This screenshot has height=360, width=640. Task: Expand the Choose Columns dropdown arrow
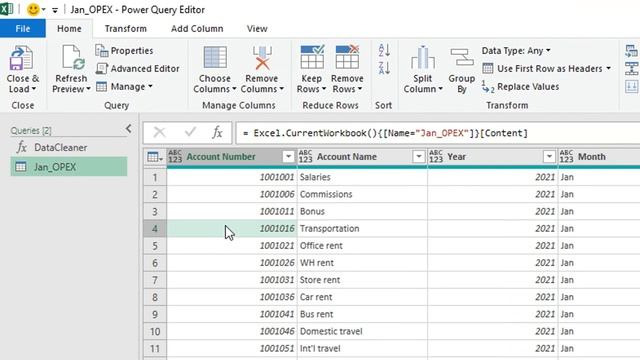click(x=234, y=89)
